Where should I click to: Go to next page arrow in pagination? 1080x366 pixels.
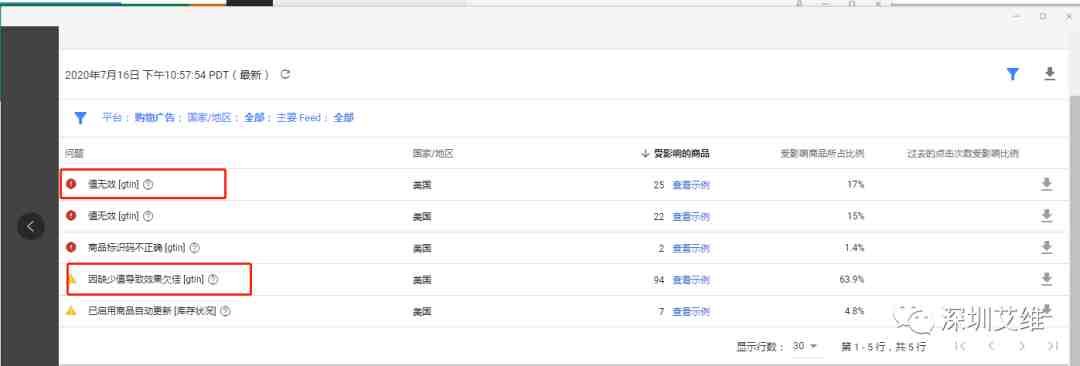coord(1022,345)
